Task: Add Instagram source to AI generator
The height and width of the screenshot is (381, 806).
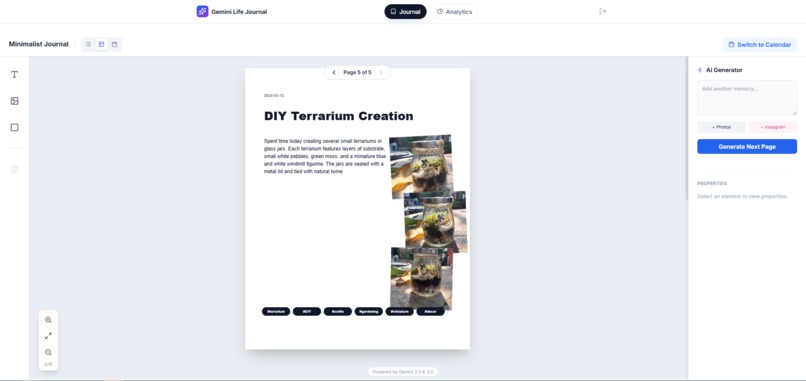Action: [773, 127]
